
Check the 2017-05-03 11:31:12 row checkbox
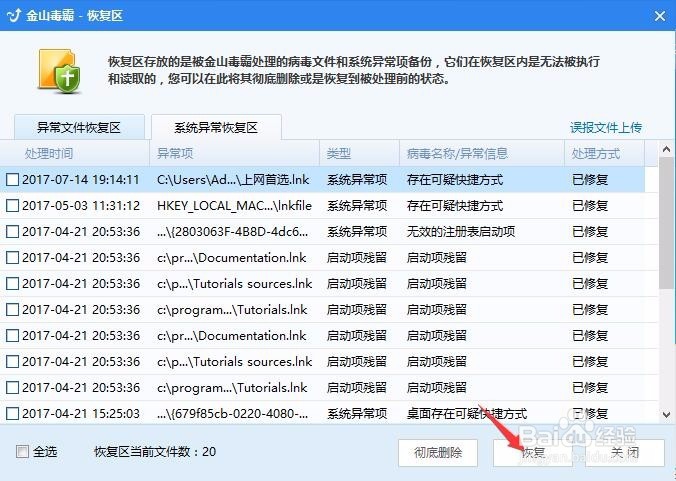point(13,206)
